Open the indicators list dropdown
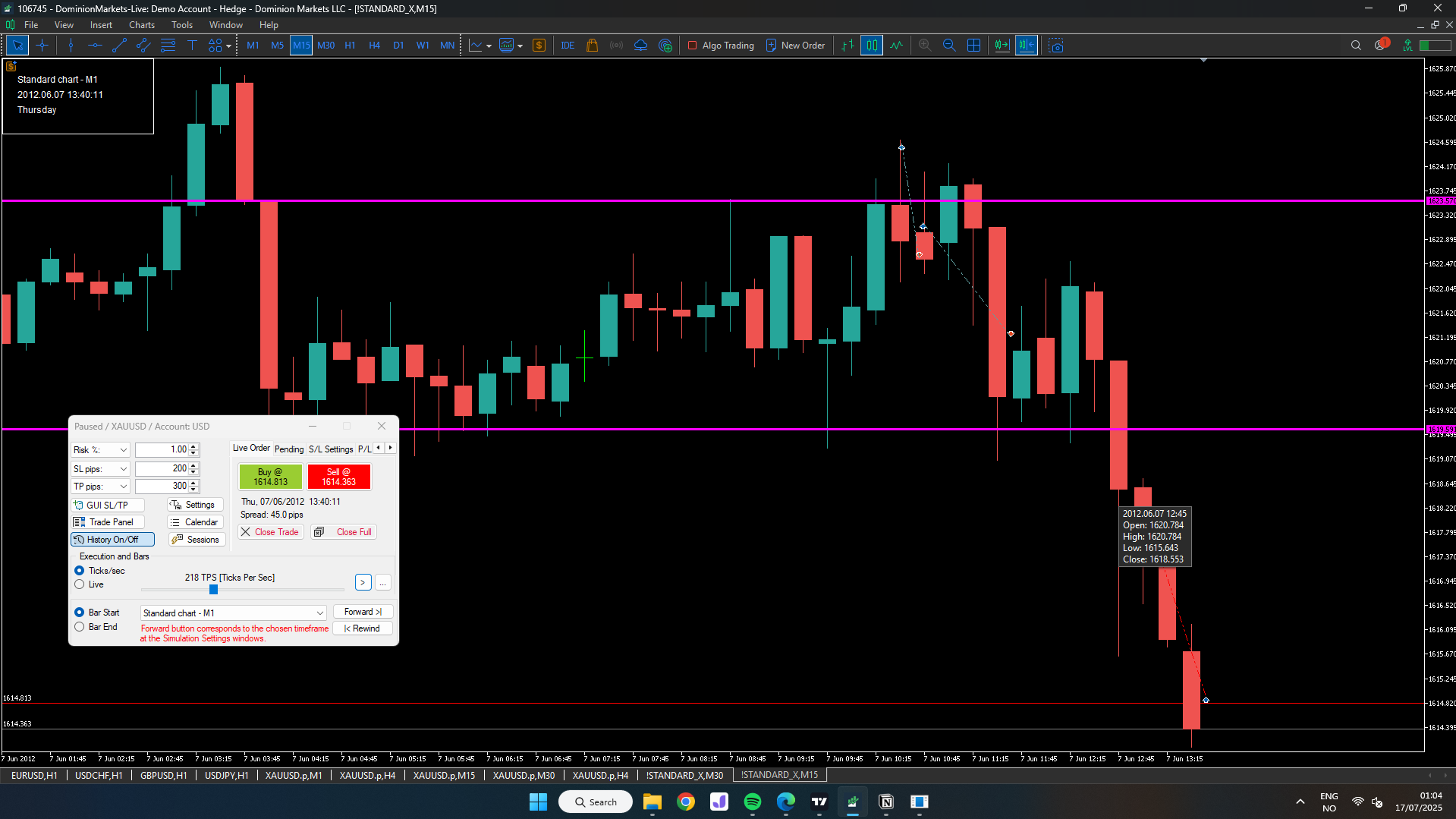1456x819 pixels. 520,46
